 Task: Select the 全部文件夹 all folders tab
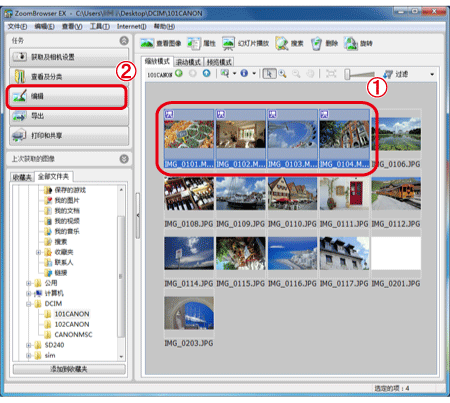point(53,176)
